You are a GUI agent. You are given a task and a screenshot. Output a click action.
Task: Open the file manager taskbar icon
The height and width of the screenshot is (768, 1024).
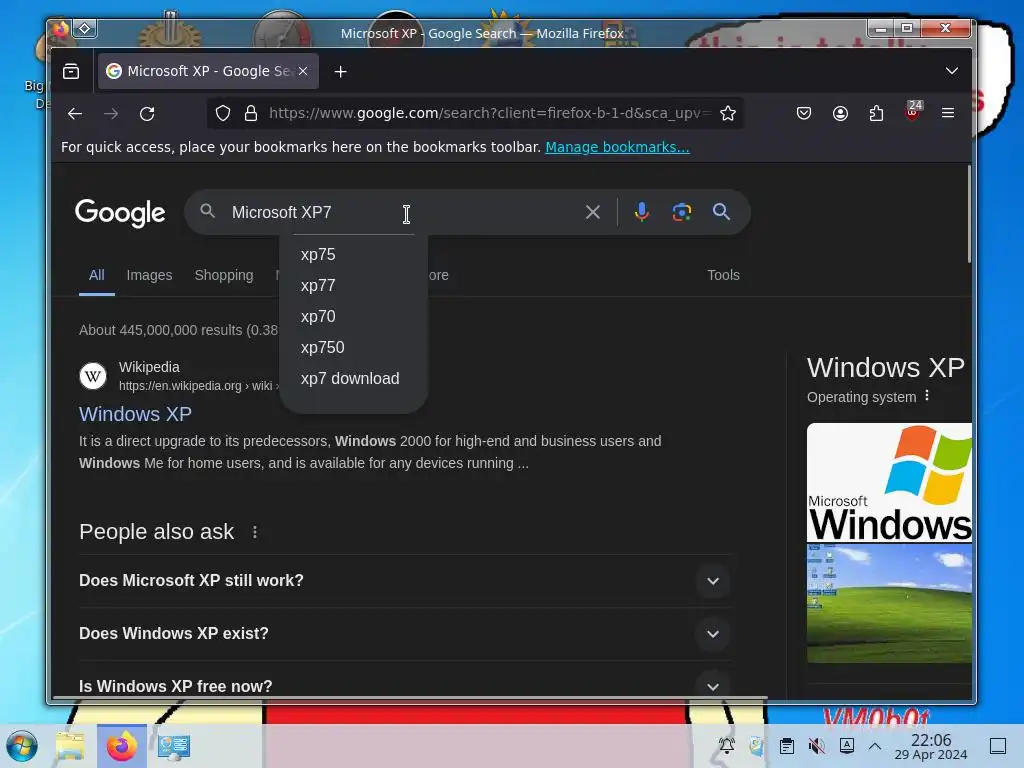tap(70, 746)
